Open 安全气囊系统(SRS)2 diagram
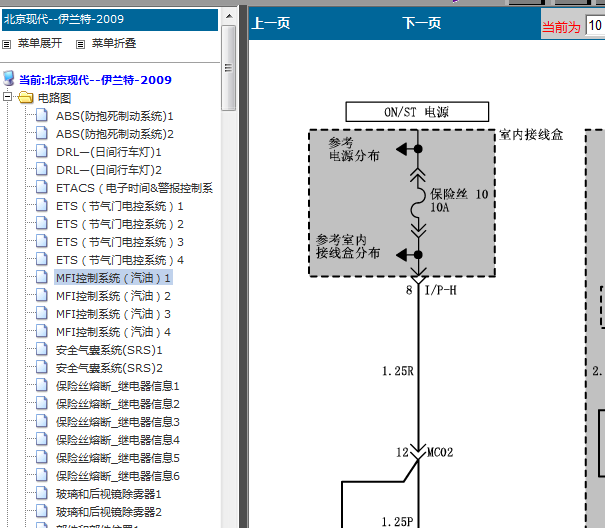The image size is (605, 528). pos(109,368)
